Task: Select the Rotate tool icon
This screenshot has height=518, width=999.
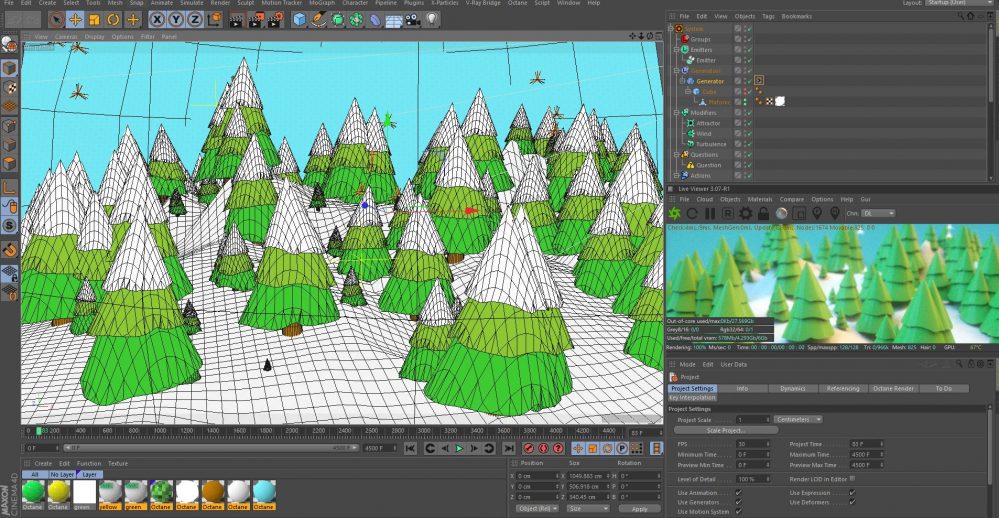Action: pos(113,19)
